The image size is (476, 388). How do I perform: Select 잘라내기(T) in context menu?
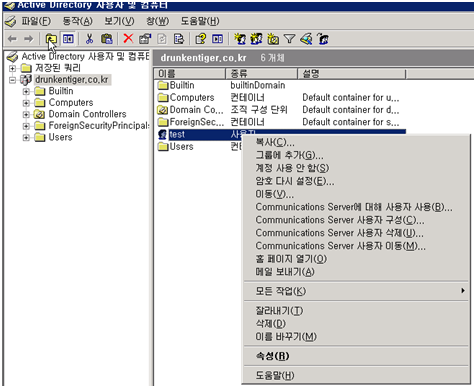pos(356,311)
